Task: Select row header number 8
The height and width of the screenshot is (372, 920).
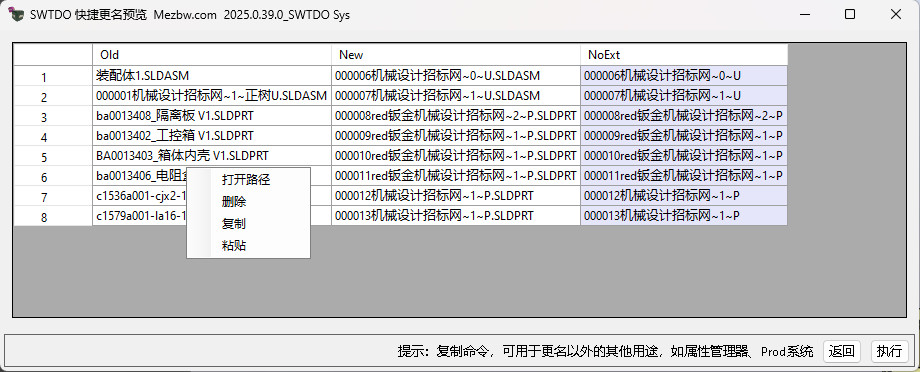Action: (53, 216)
